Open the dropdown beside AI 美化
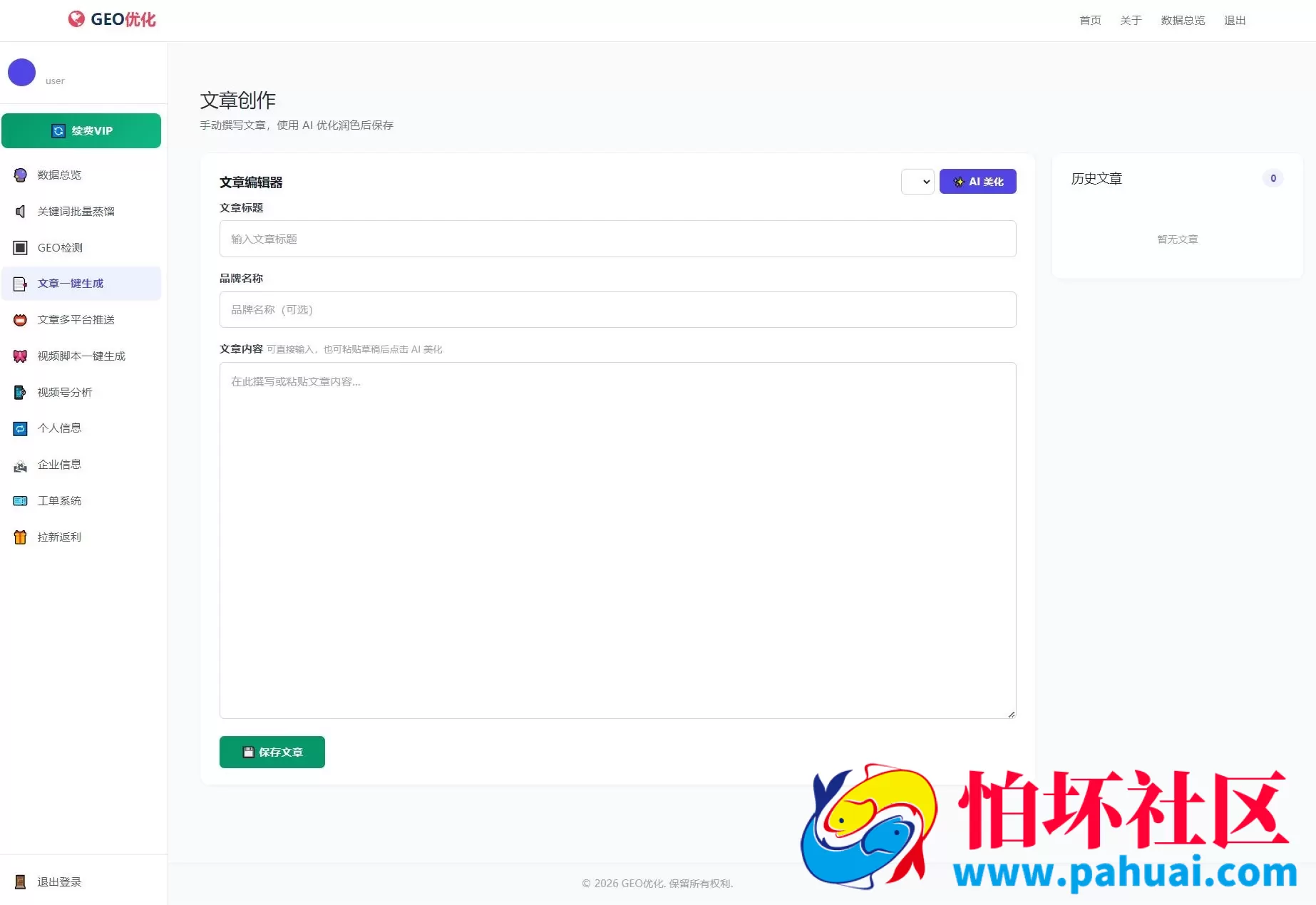Image resolution: width=1316 pixels, height=905 pixels. 917,182
